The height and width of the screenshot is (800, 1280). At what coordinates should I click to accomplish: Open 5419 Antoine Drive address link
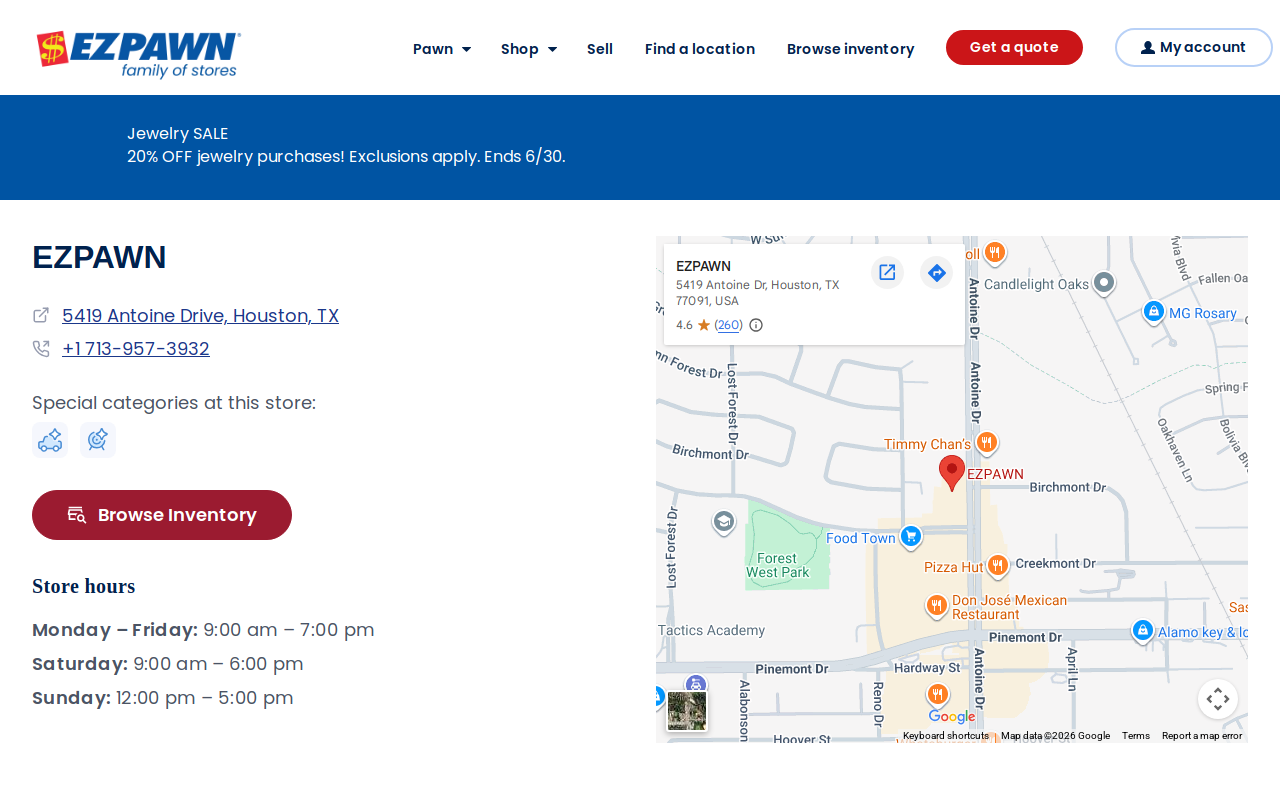pyautogui.click(x=200, y=316)
